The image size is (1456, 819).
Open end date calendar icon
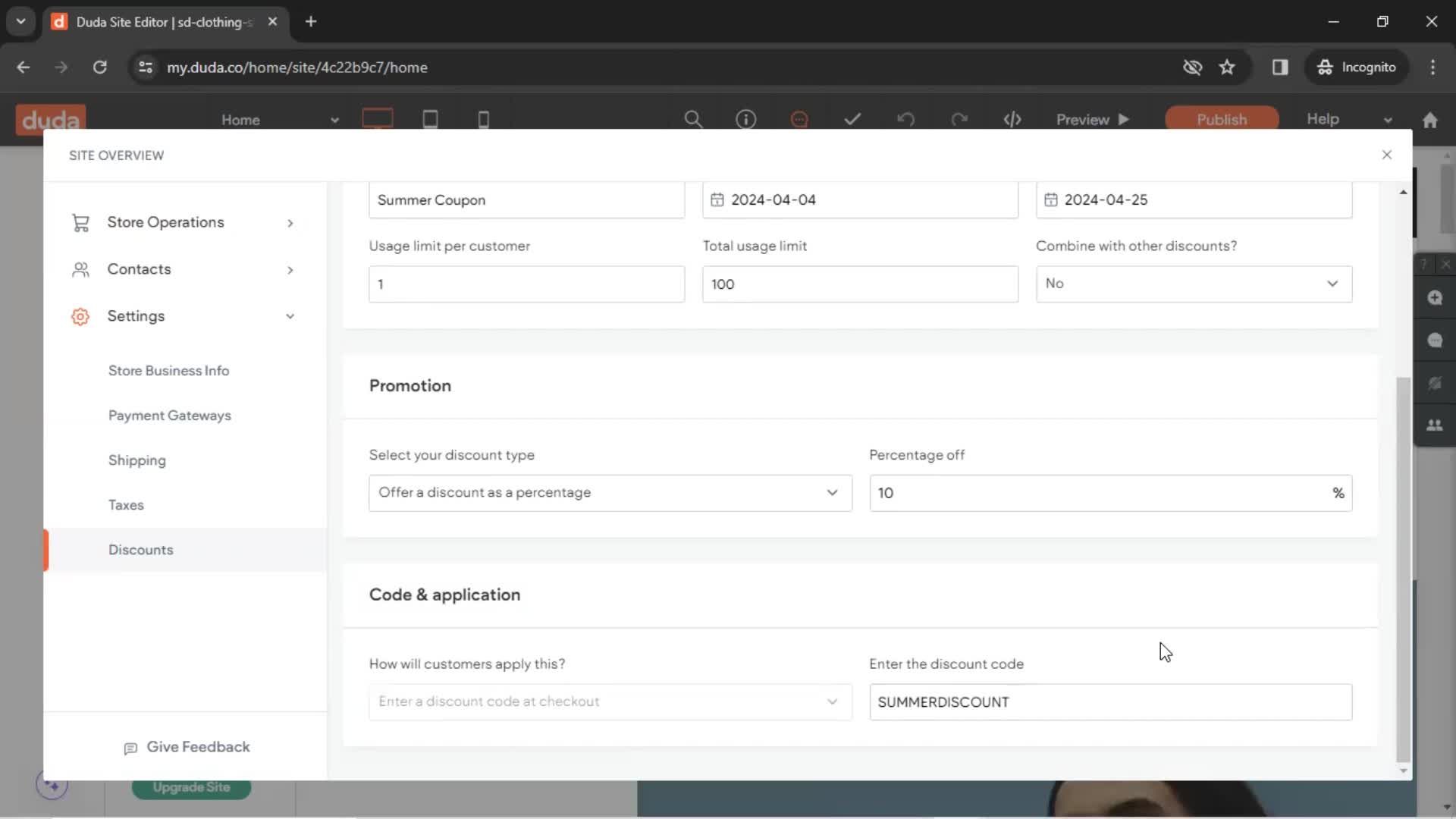click(1050, 199)
